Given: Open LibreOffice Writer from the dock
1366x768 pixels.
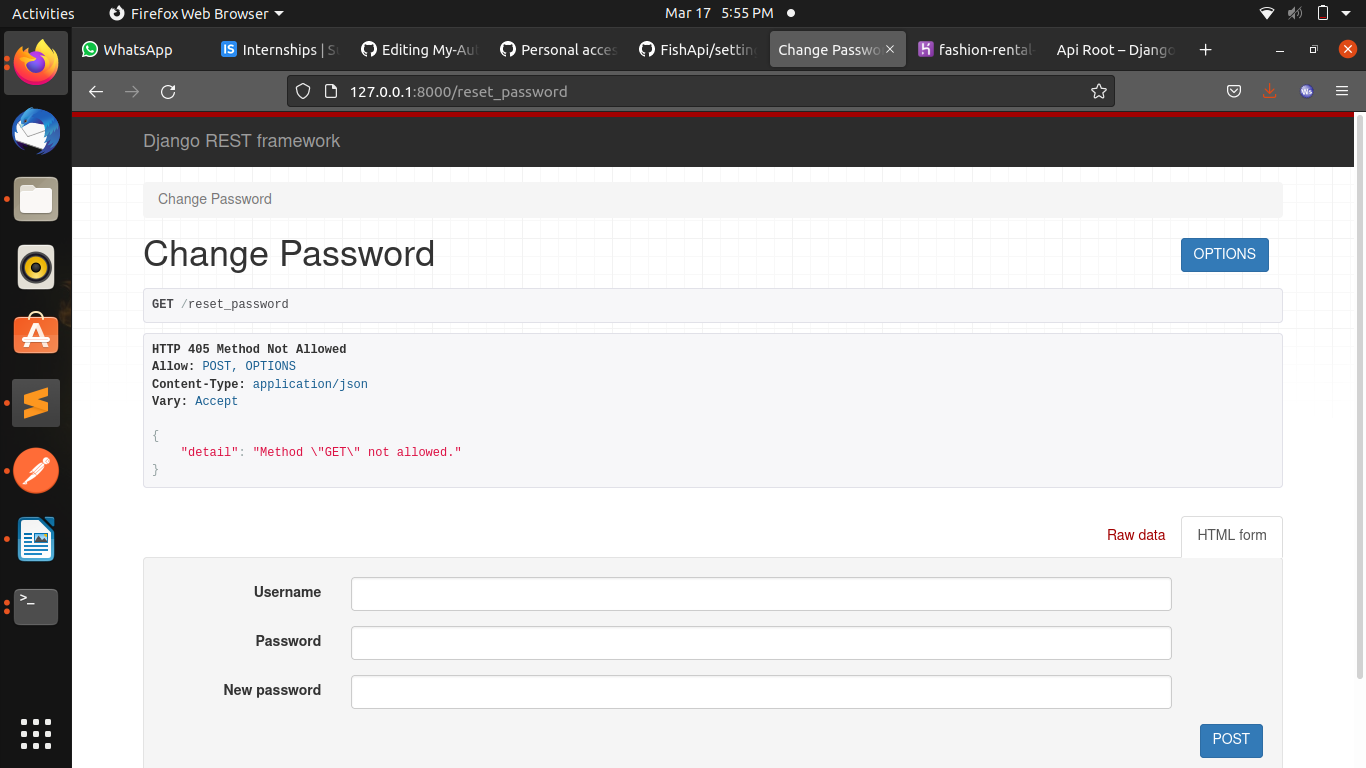Looking at the screenshot, I should click(35, 539).
